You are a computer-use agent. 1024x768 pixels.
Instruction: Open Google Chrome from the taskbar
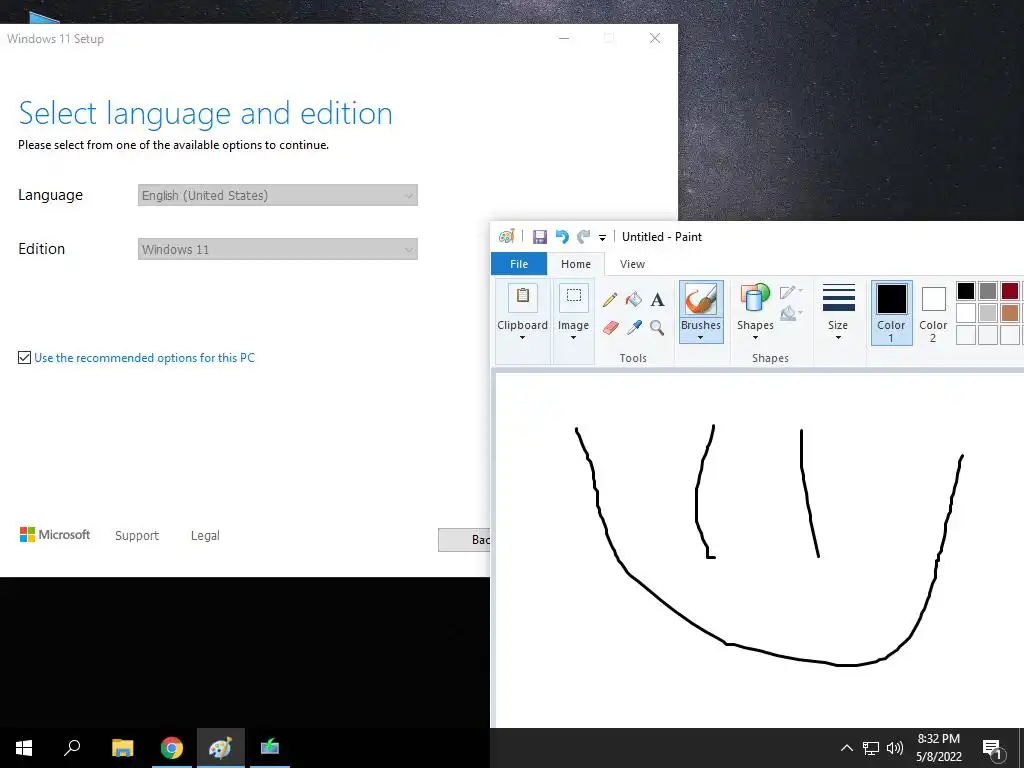(x=172, y=748)
